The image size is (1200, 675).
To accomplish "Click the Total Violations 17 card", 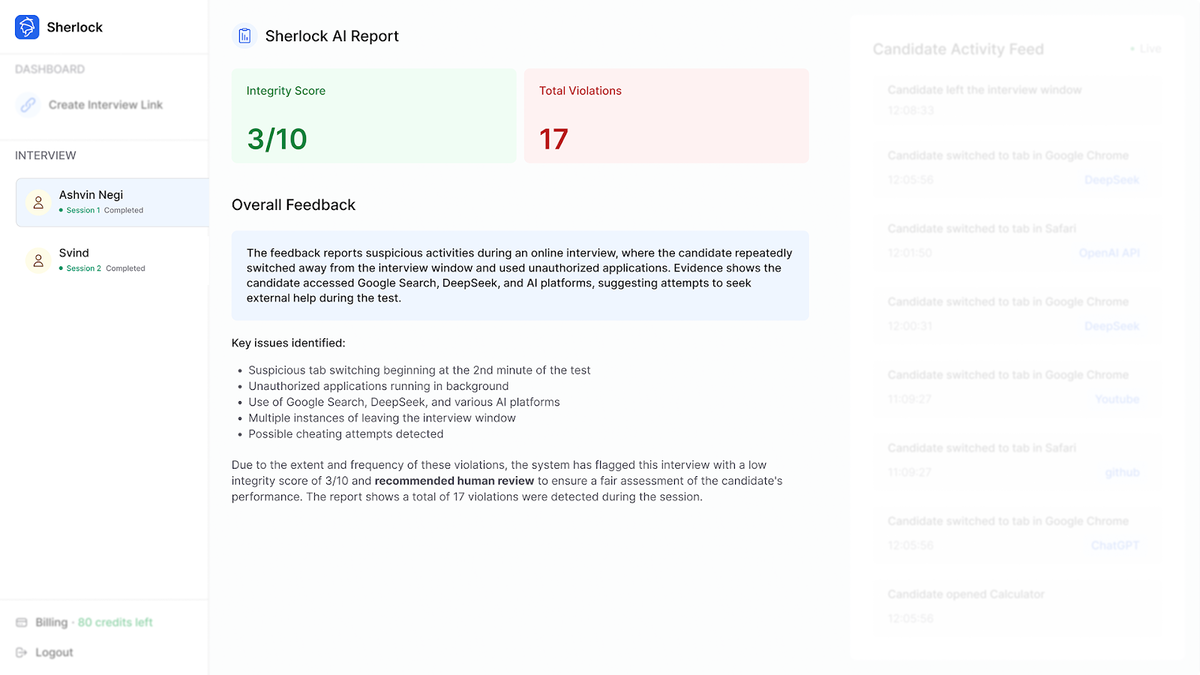I will (666, 115).
